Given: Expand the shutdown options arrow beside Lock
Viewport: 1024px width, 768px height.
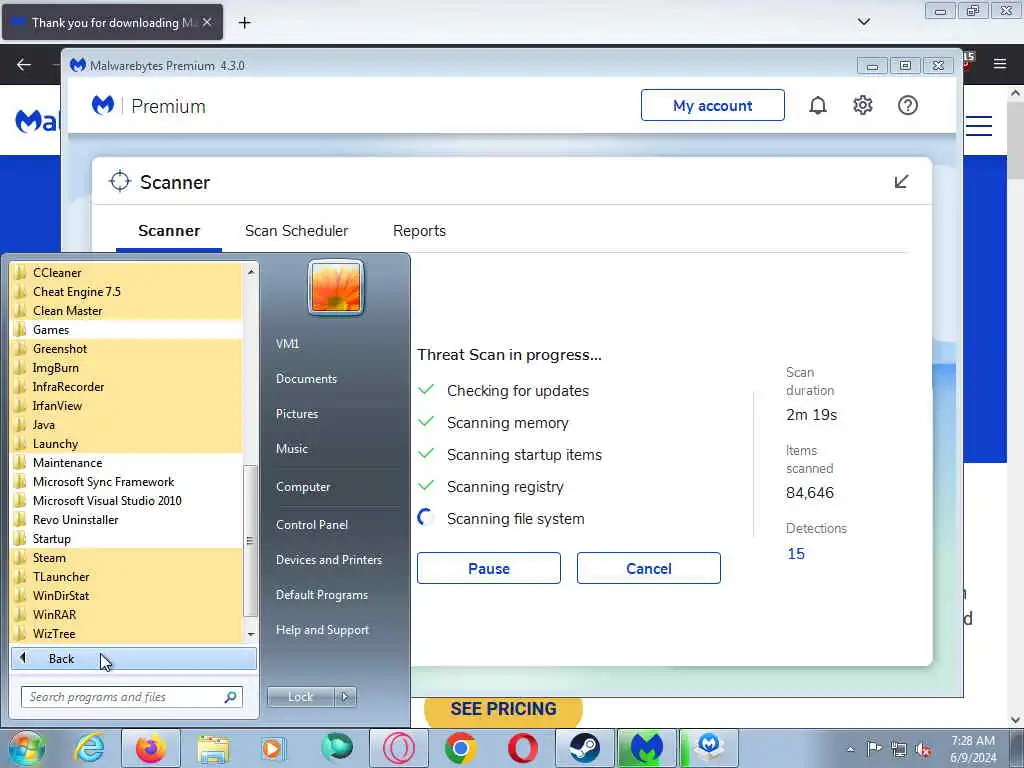Looking at the screenshot, I should tap(345, 697).
